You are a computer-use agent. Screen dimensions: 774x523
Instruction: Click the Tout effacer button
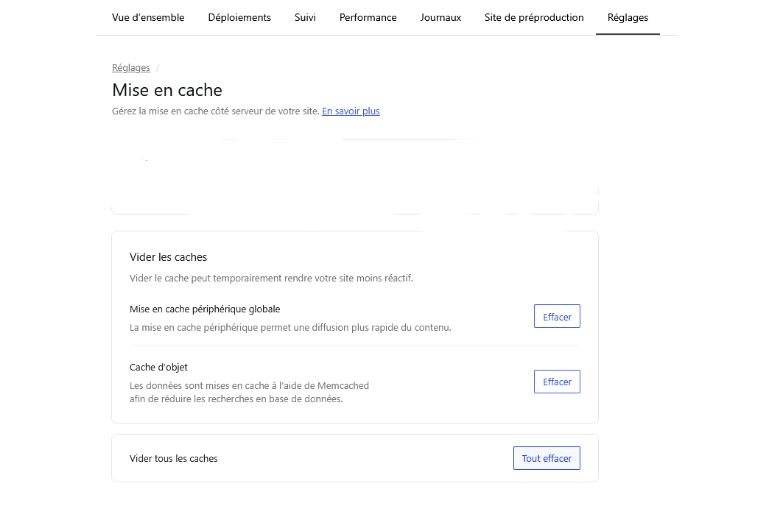coord(546,459)
